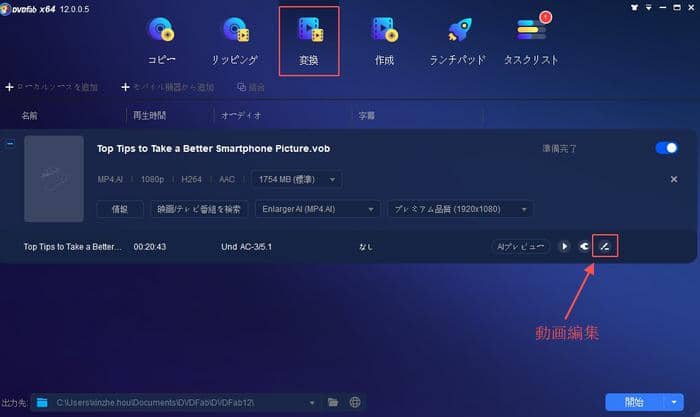Expand the 開始 button dropdown arrow
The height and width of the screenshot is (417, 700).
coord(674,402)
